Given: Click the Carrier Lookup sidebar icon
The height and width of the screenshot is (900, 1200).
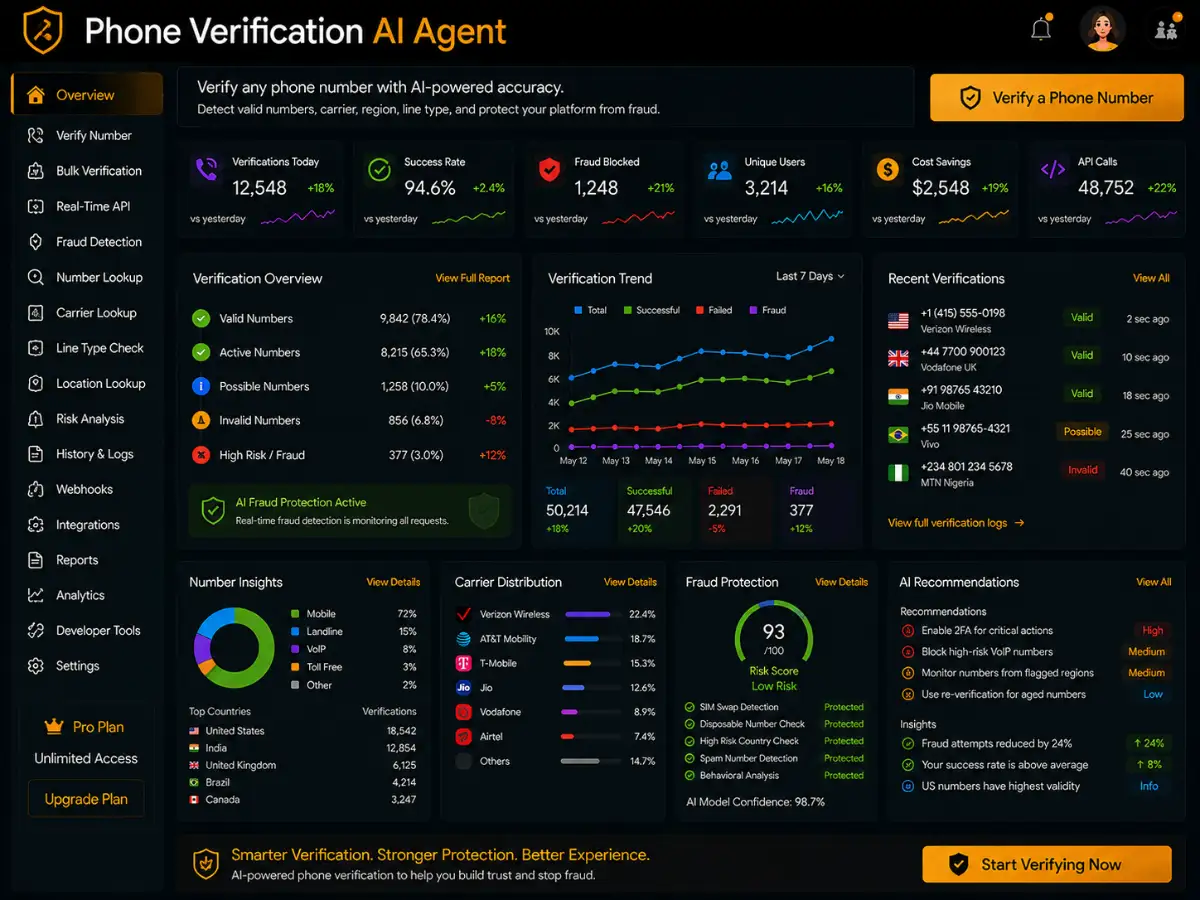Looking at the screenshot, I should (36, 313).
